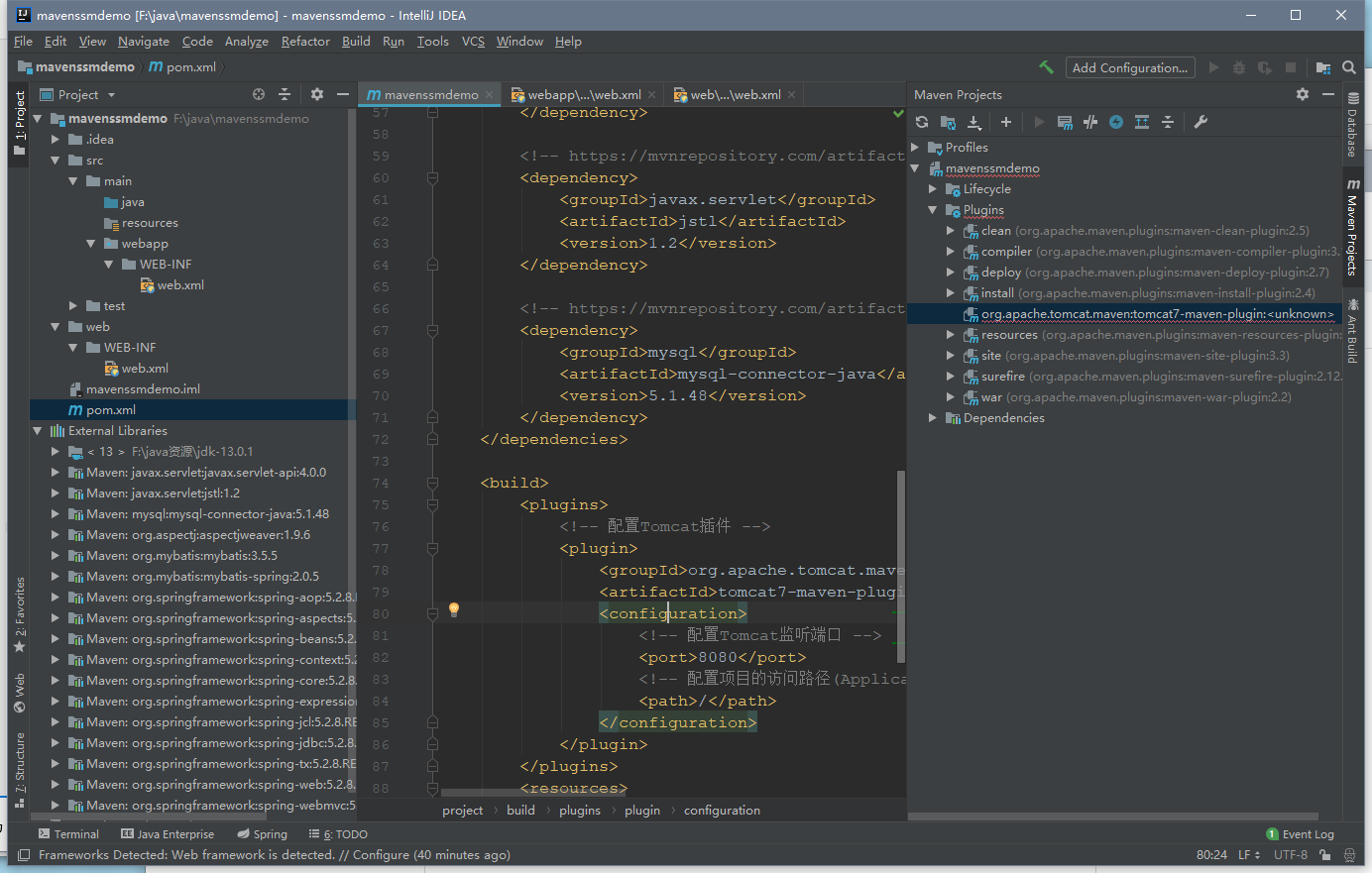Toggle the Structure tool window

coord(20,771)
